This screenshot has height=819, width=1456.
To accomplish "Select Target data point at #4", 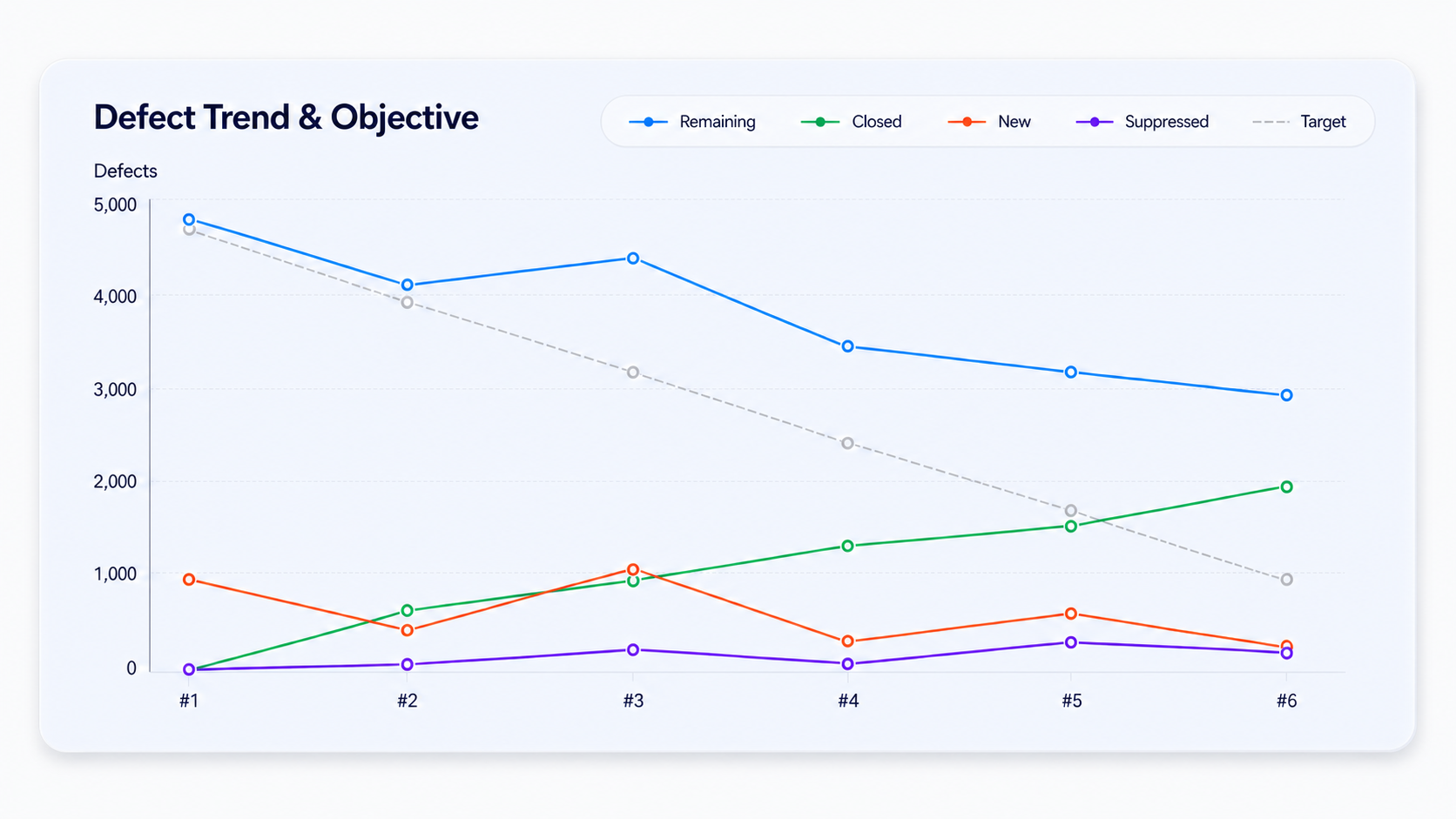I will 847,443.
